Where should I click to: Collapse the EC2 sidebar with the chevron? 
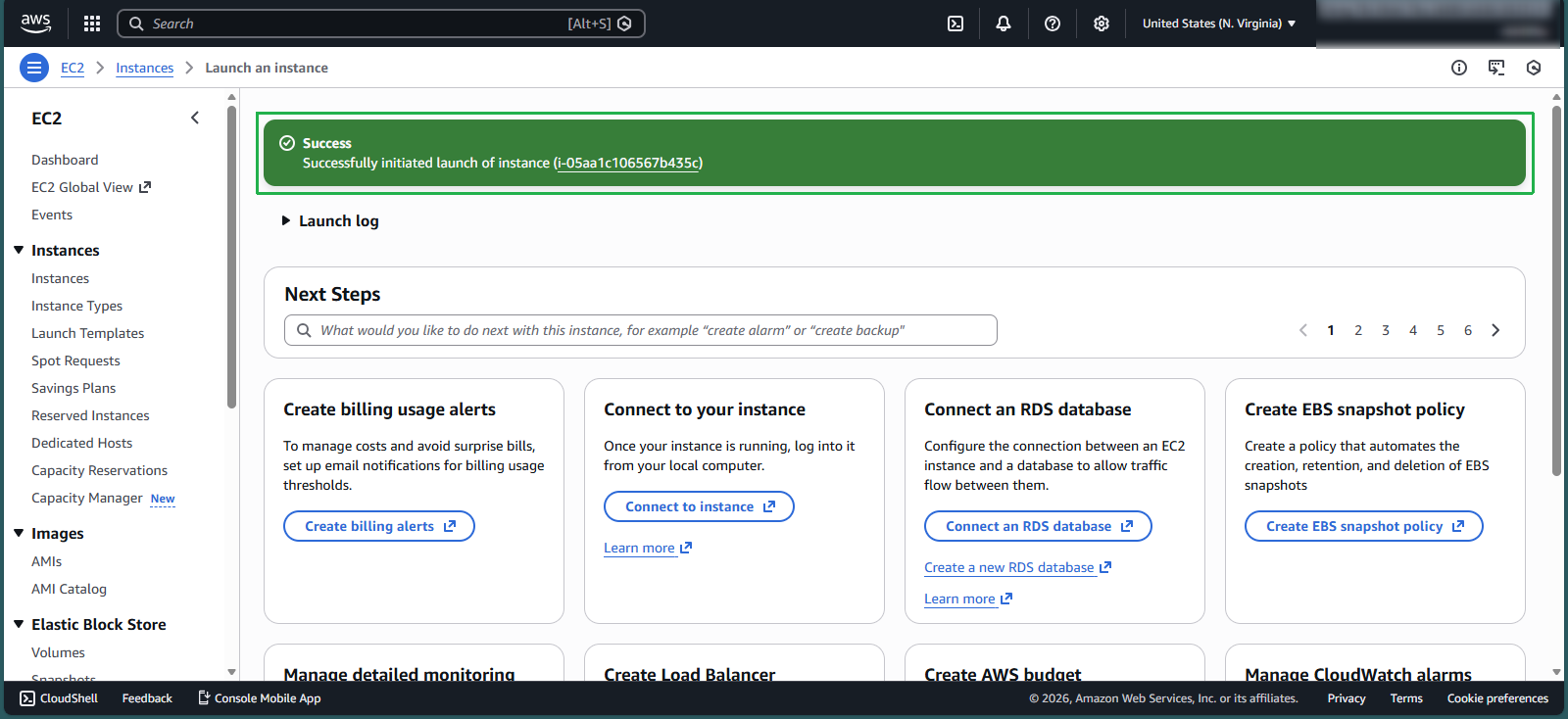point(195,118)
